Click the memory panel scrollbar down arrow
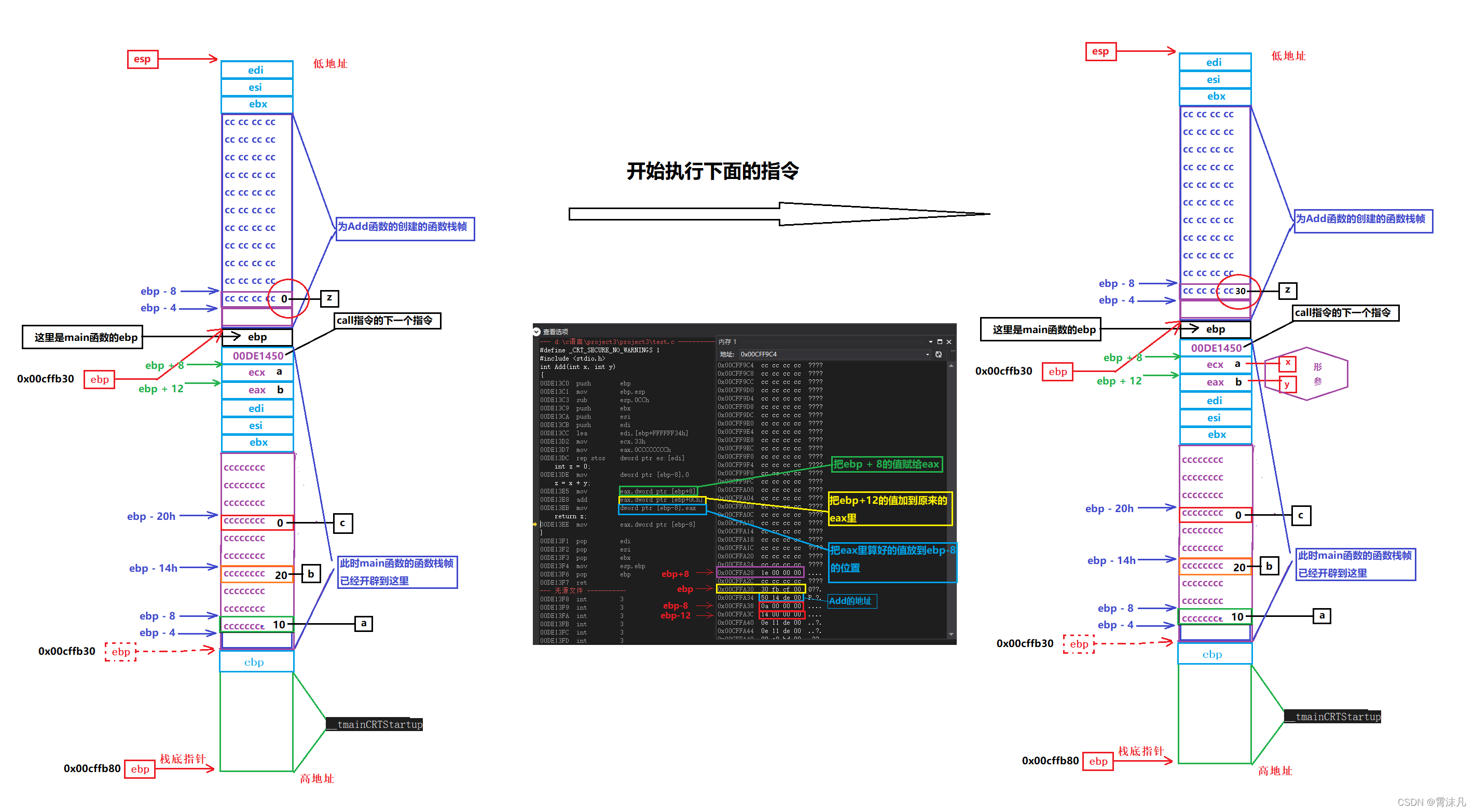 click(951, 634)
